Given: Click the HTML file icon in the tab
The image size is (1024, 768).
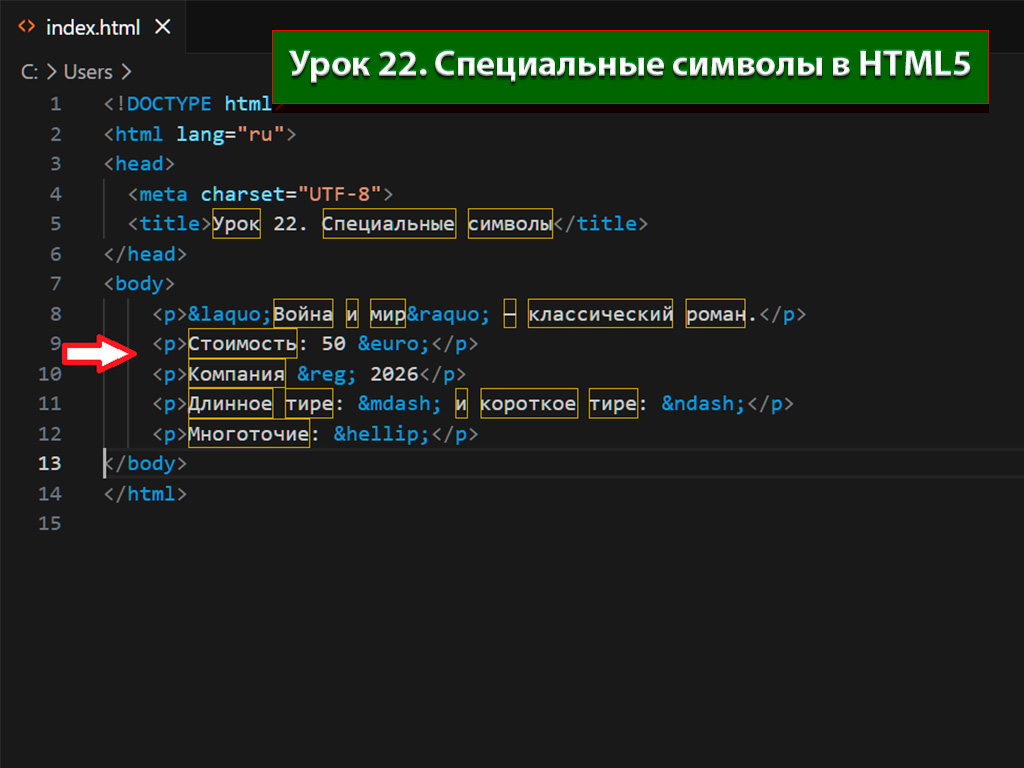Looking at the screenshot, I should click(x=28, y=26).
